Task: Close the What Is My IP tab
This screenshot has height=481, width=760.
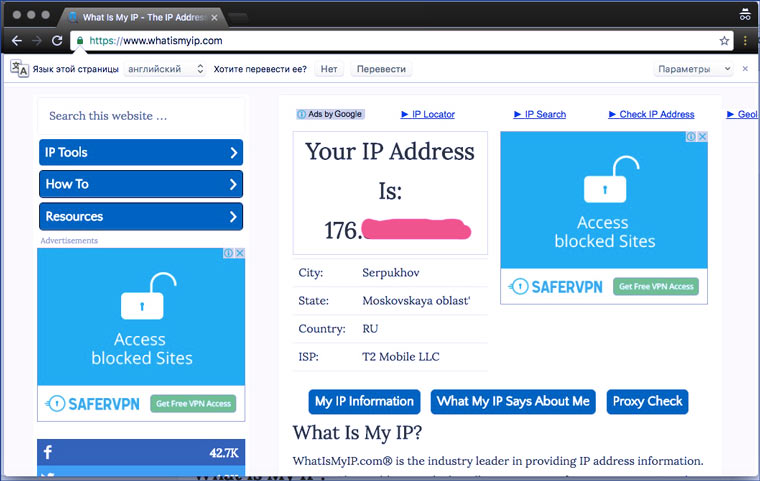Action: click(214, 17)
